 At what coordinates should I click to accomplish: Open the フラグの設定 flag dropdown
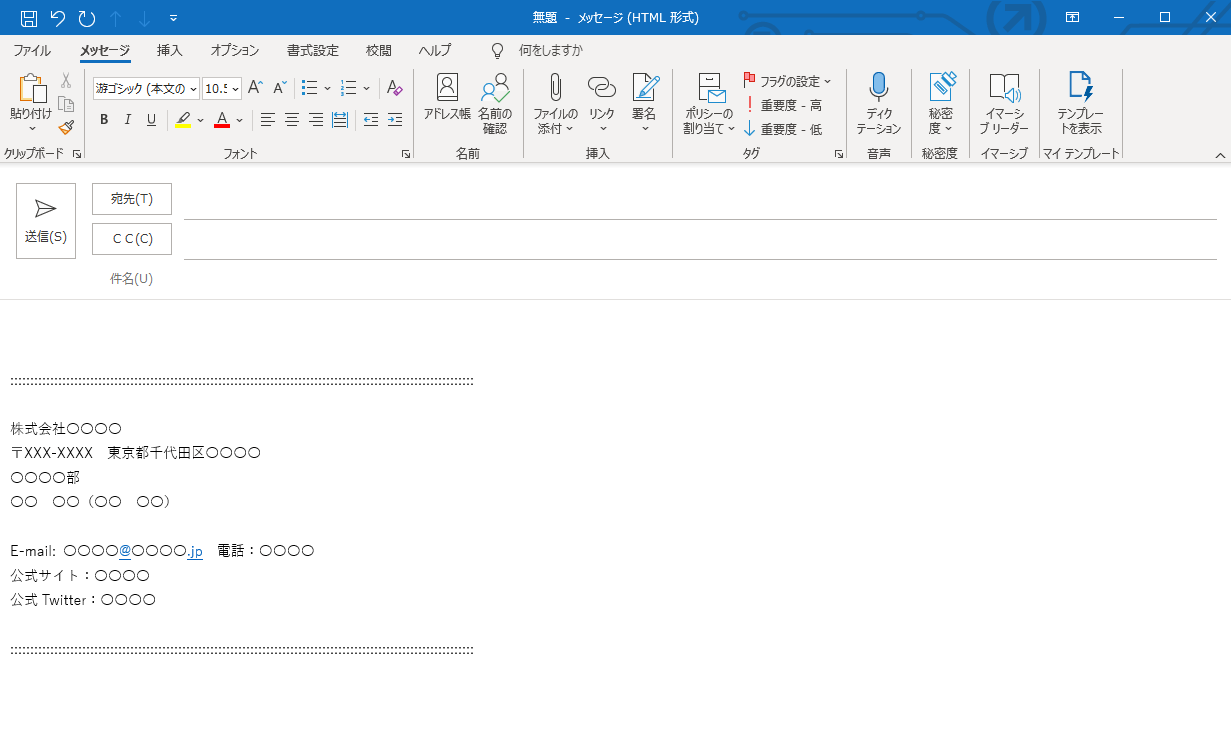click(788, 81)
